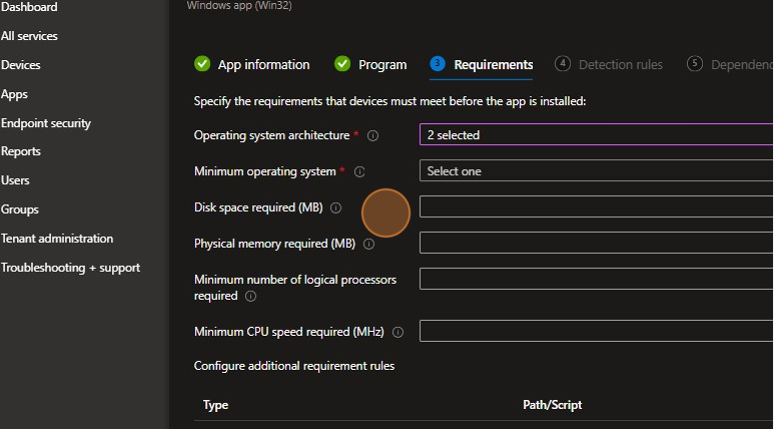Click info icon for Minimum logical processors
The height and width of the screenshot is (429, 774).
[251, 296]
